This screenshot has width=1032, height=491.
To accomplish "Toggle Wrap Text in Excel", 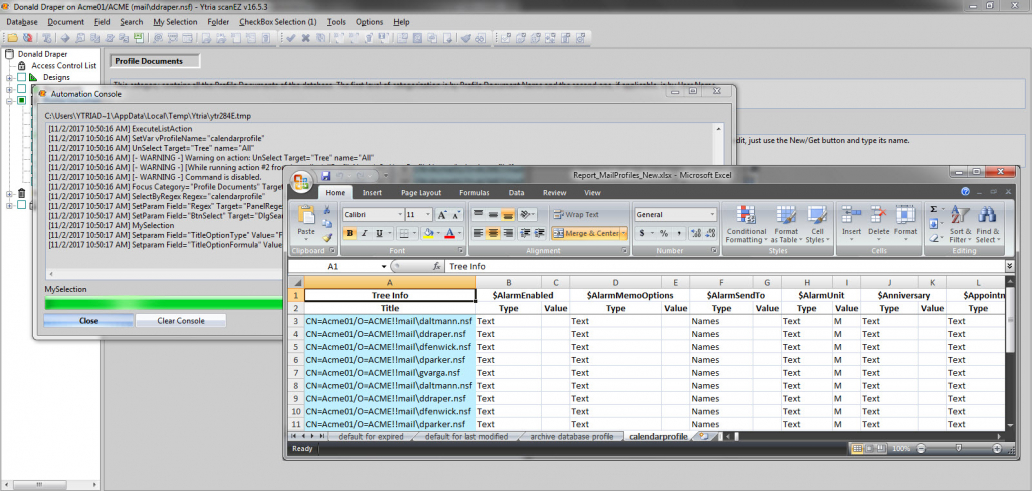I will [x=575, y=215].
